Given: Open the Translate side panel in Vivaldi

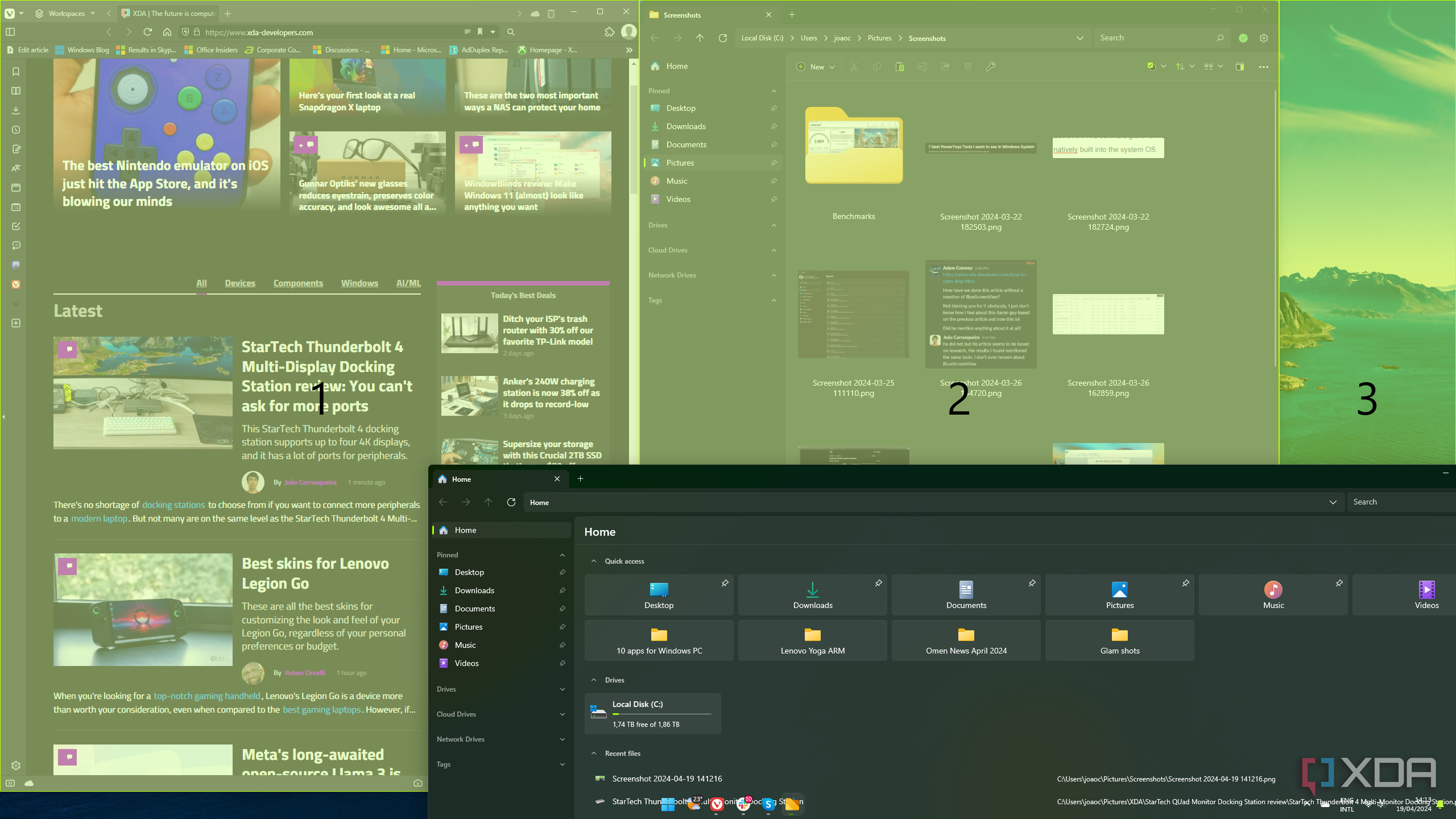Looking at the screenshot, I should pyautogui.click(x=16, y=168).
